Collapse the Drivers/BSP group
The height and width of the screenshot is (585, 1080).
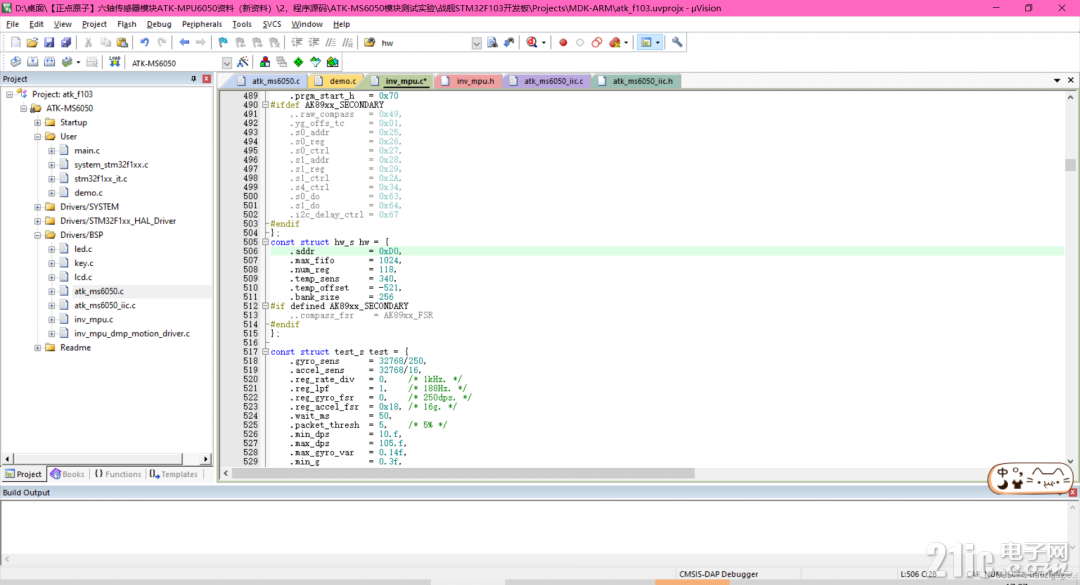tap(37, 235)
